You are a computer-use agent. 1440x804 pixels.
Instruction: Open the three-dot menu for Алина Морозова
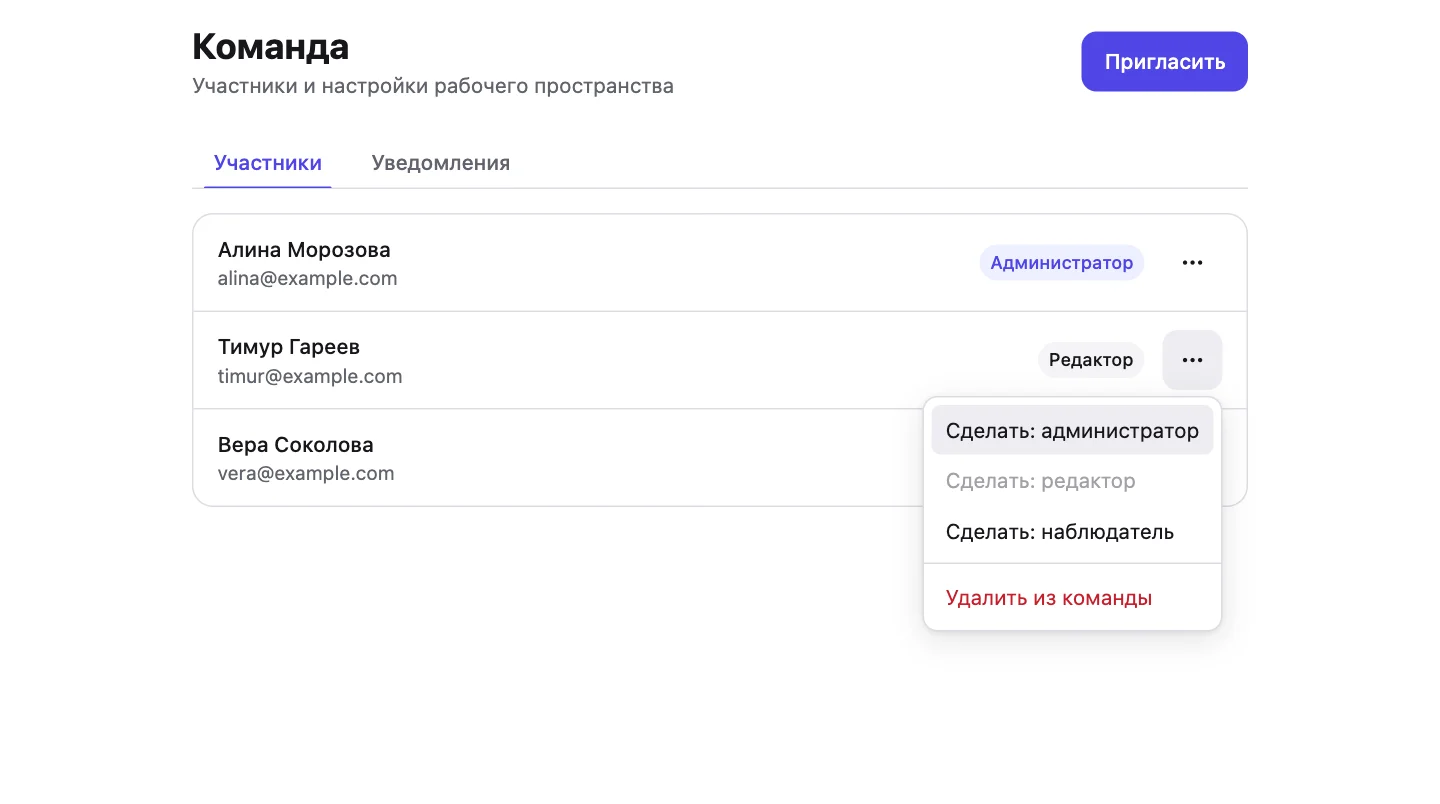pyautogui.click(x=1192, y=263)
